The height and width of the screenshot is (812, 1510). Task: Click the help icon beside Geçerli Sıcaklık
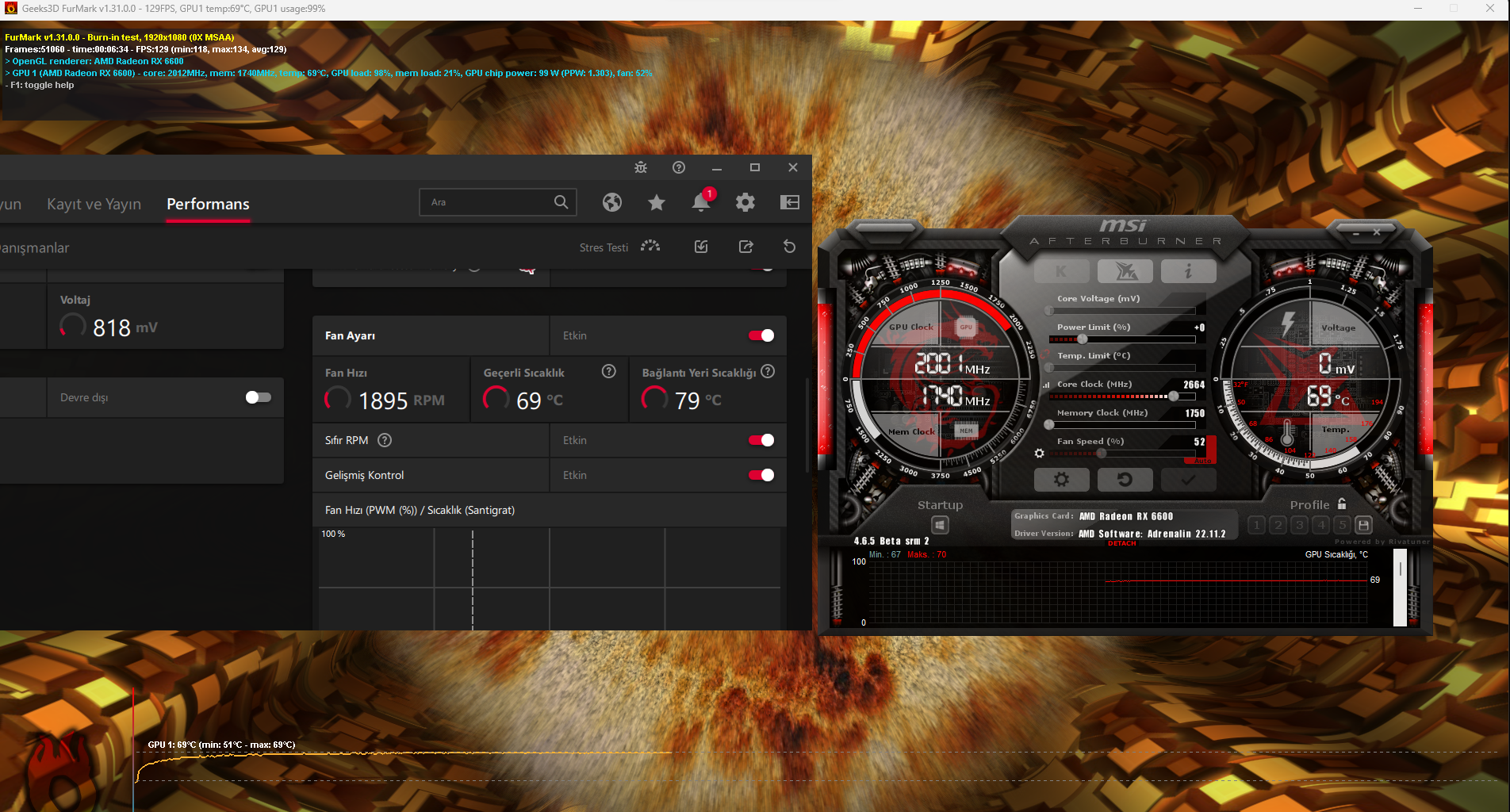point(609,371)
